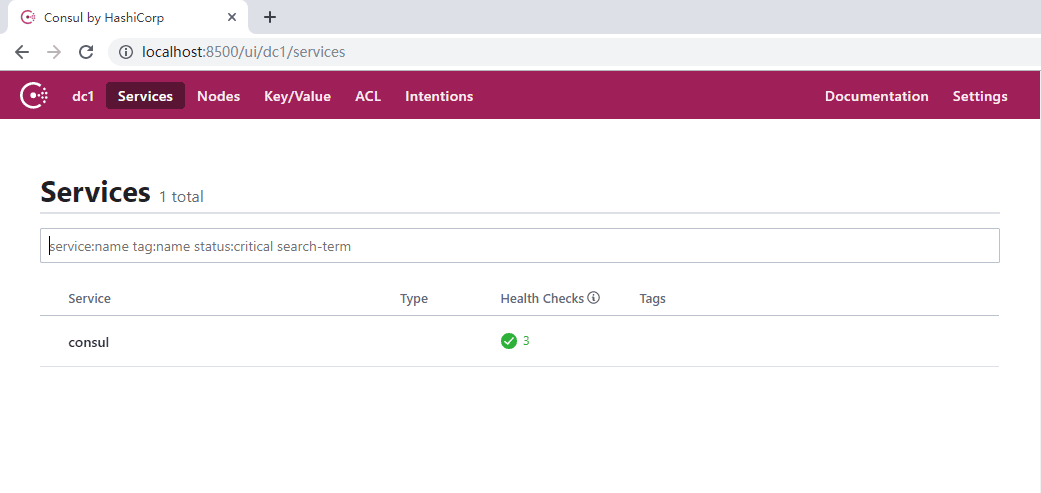Switch to Key/Value section

(297, 96)
